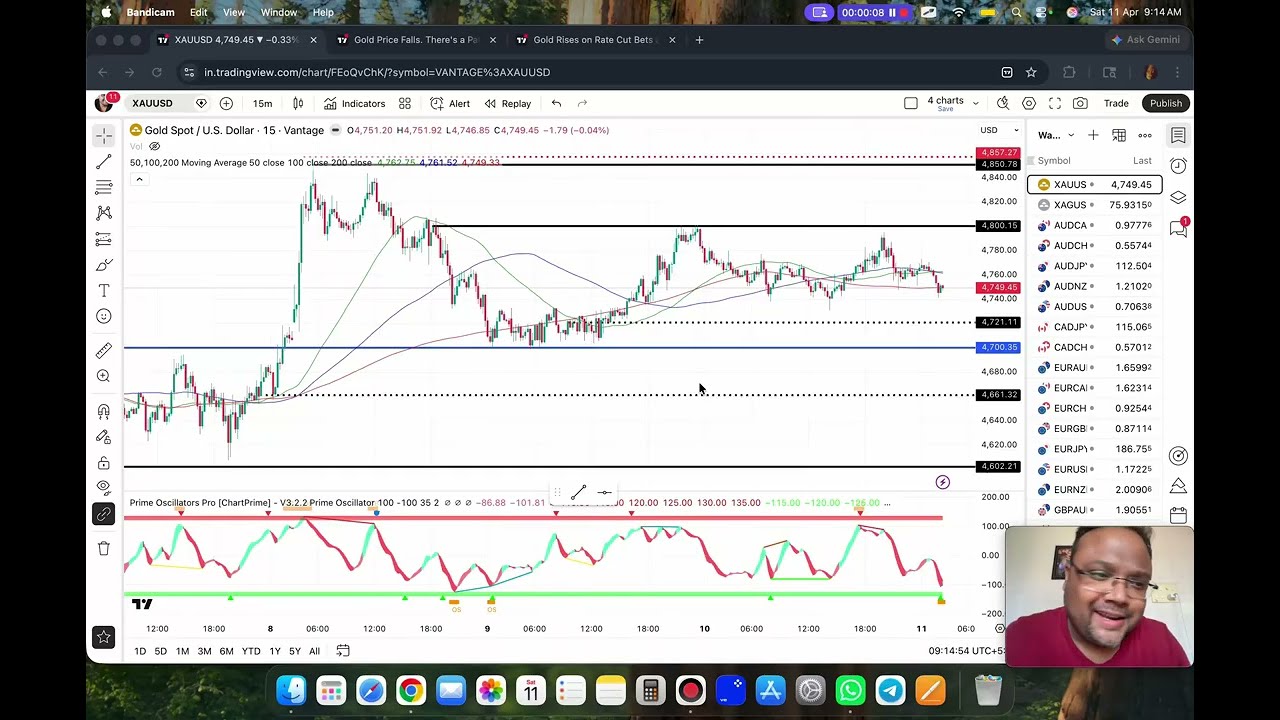Image resolution: width=1280 pixels, height=720 pixels.
Task: Open the Fibonacci tools group
Action: point(104,187)
